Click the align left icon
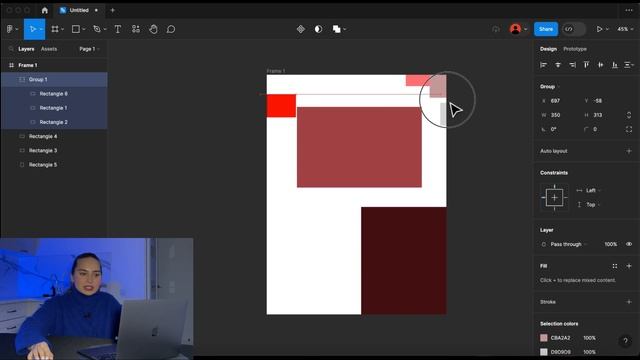640x360 pixels. click(543, 65)
